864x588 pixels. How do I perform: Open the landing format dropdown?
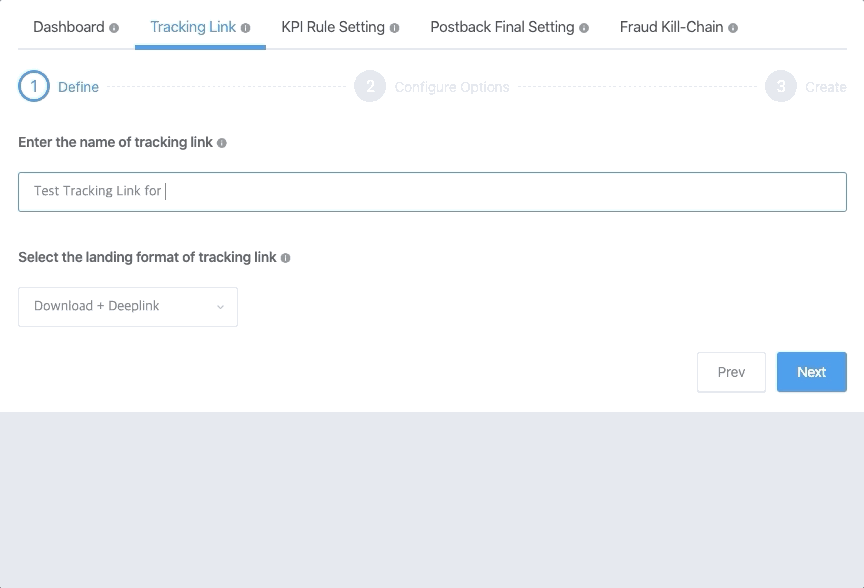pos(127,306)
